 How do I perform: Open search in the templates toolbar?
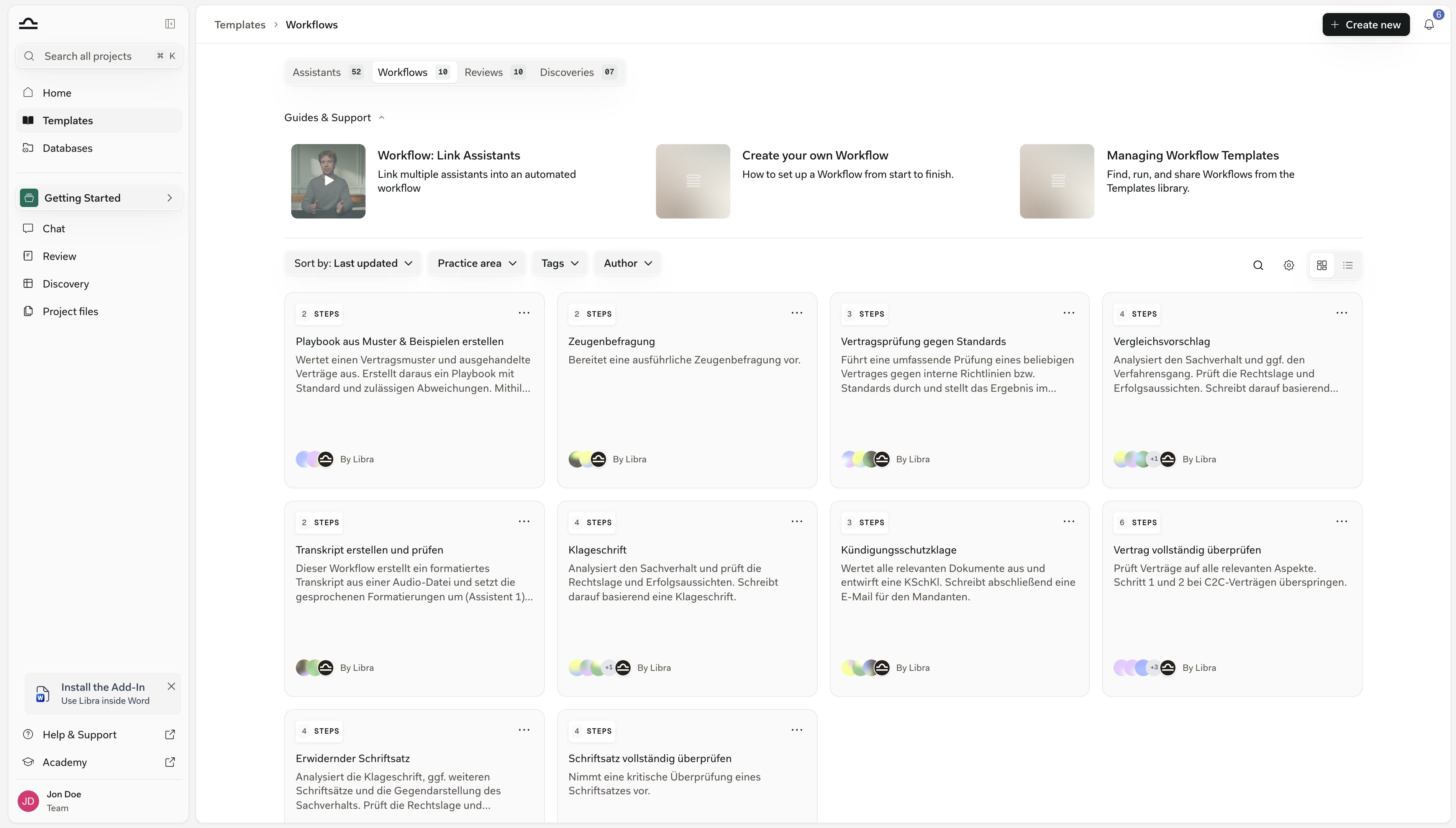[1258, 266]
